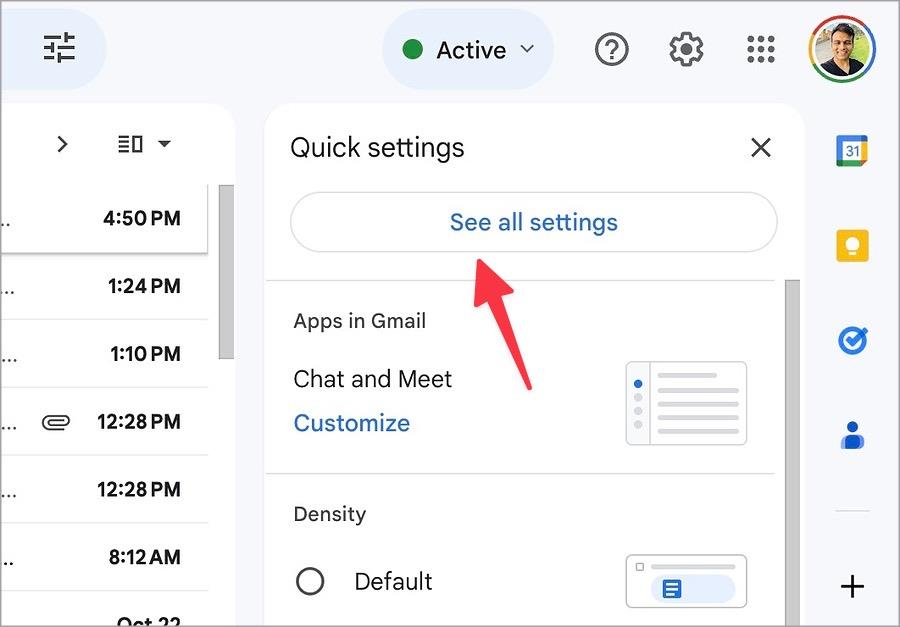Click the Default density label
Viewport: 900px width, 627px height.
(393, 582)
